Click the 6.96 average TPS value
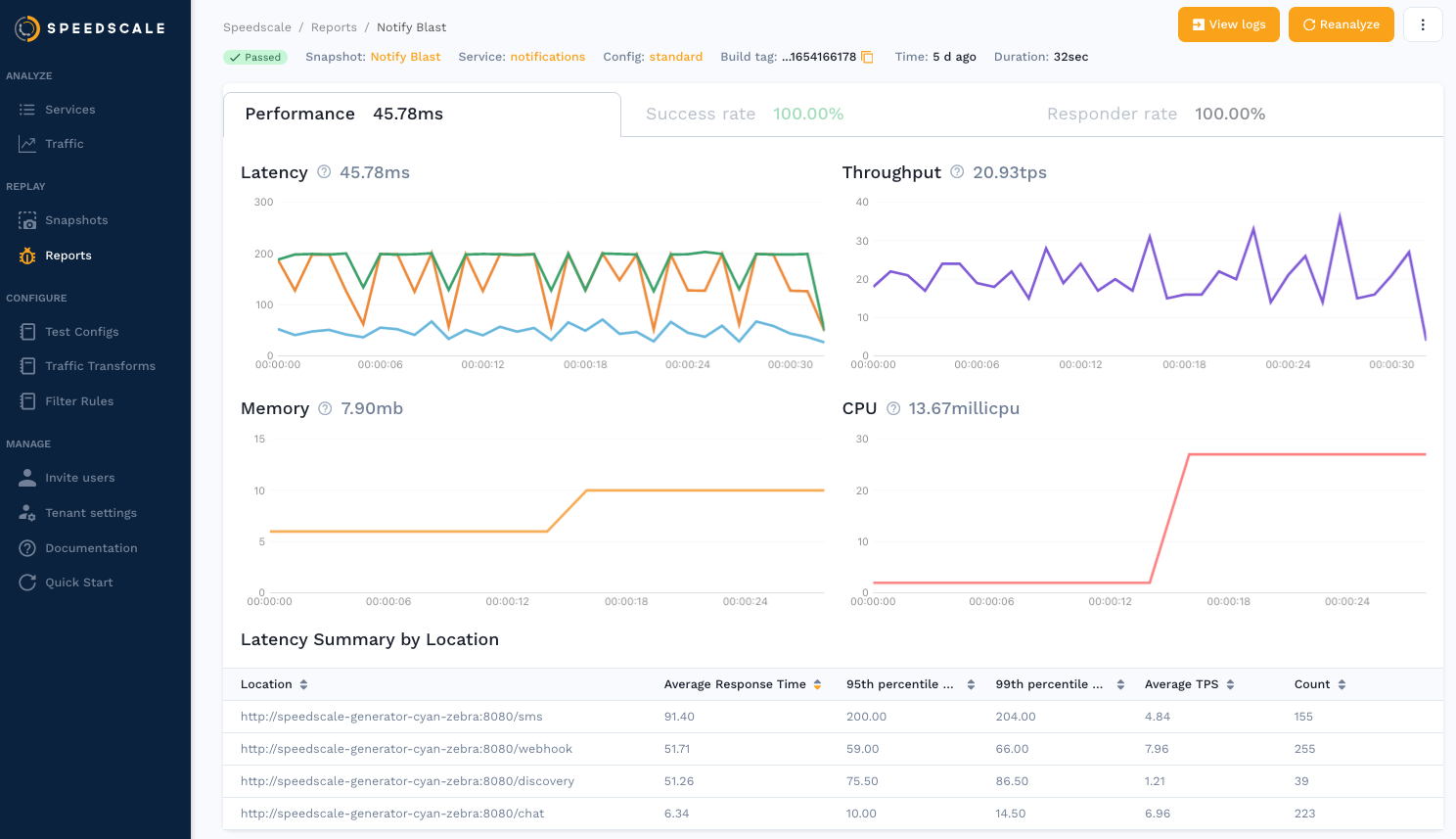 click(1158, 814)
